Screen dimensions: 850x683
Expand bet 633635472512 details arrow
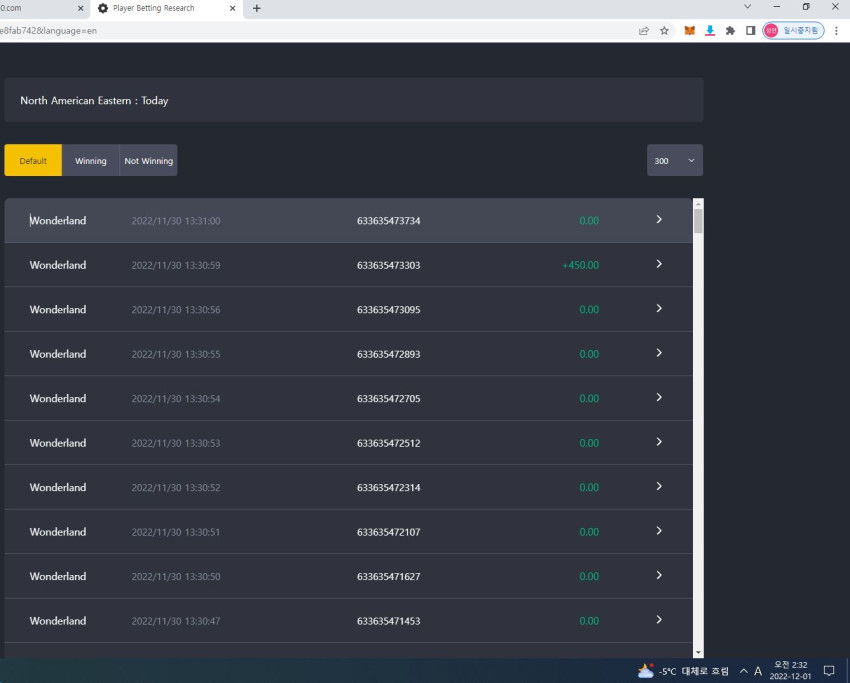659,442
